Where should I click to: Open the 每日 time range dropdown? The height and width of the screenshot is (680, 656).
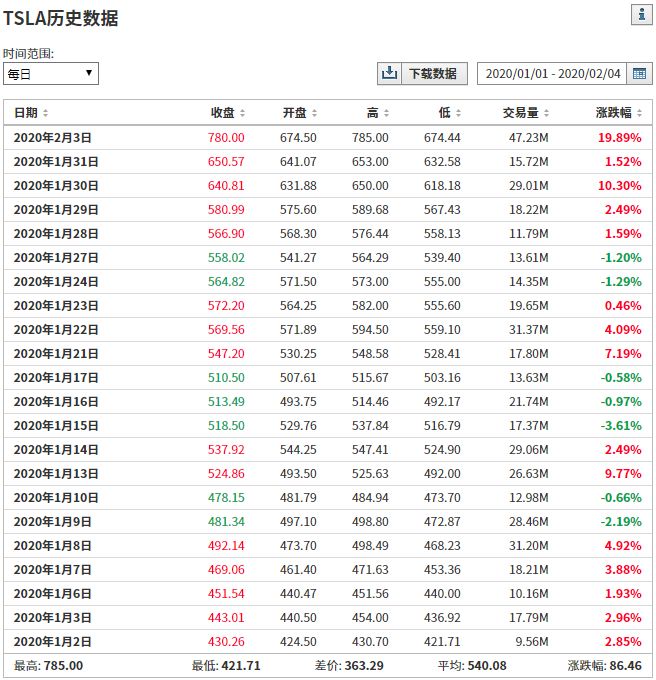coord(51,74)
